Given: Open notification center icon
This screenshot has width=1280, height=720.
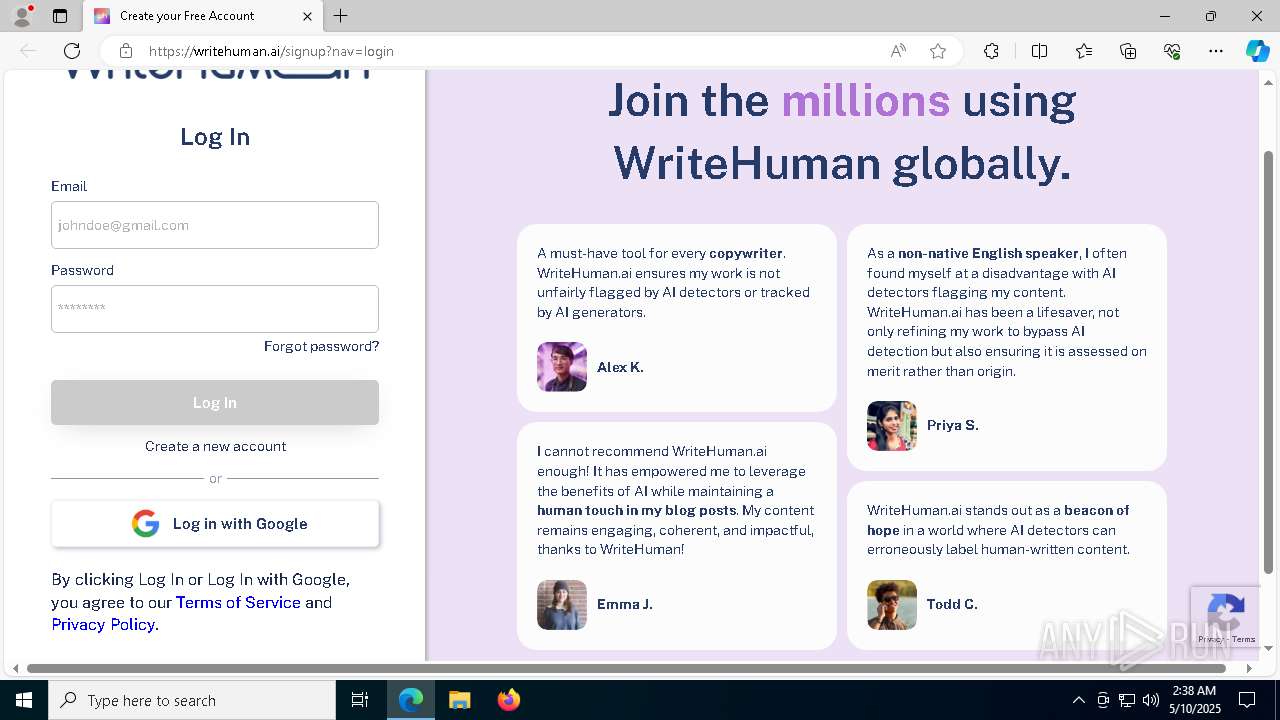Looking at the screenshot, I should click(x=1247, y=700).
